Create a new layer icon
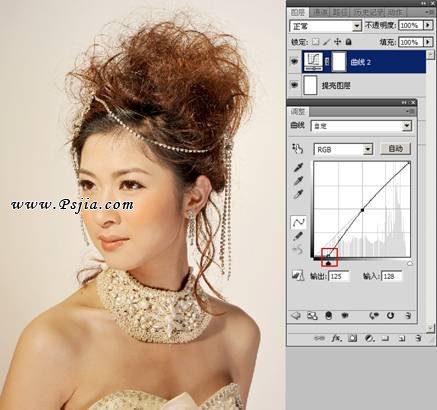The width and height of the screenshot is (437, 410). click(x=402, y=339)
